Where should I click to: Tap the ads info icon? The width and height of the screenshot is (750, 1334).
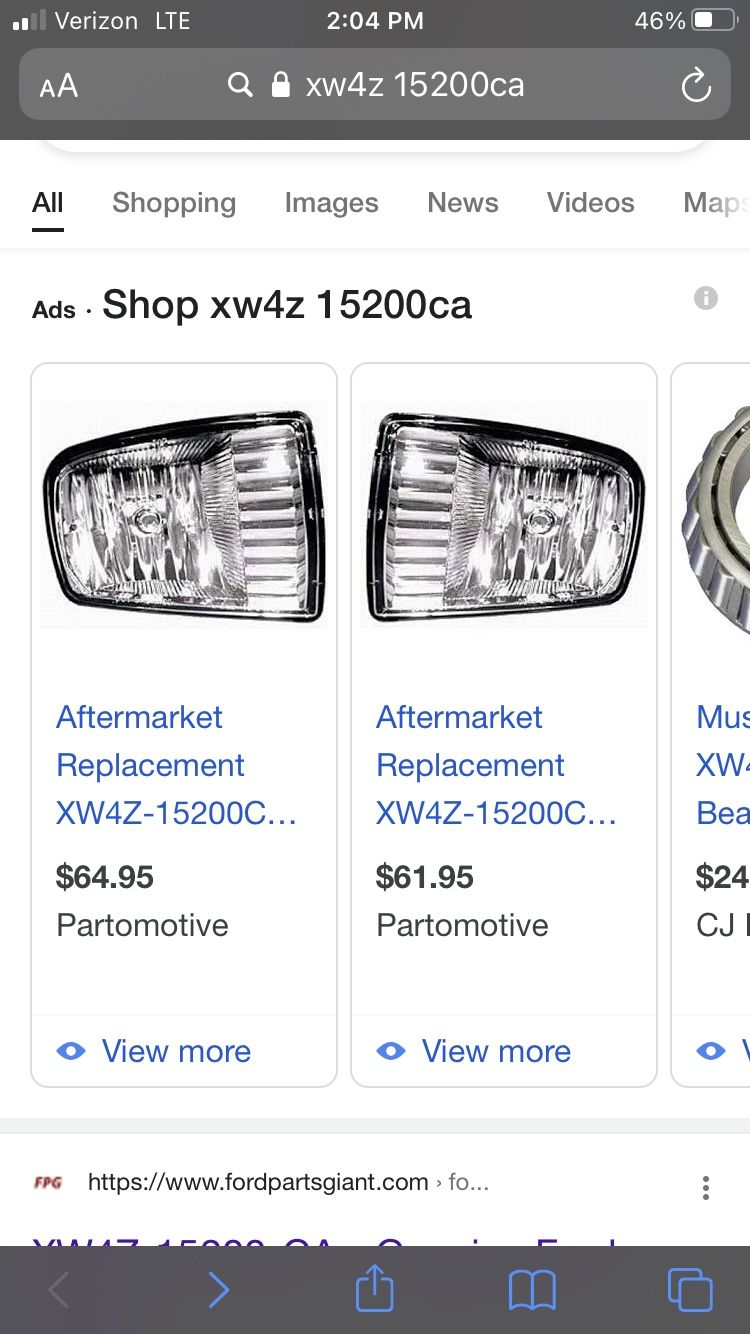tap(706, 298)
